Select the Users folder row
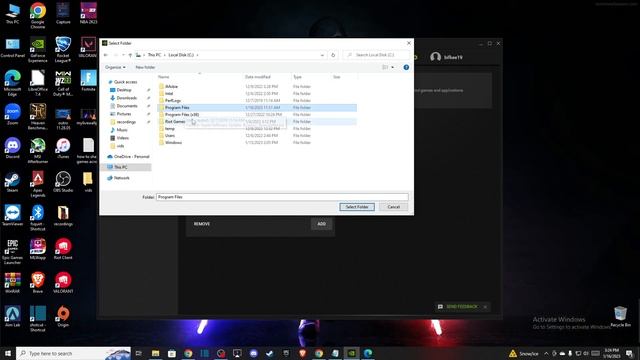Image resolution: width=640 pixels, height=360 pixels. tap(257, 136)
